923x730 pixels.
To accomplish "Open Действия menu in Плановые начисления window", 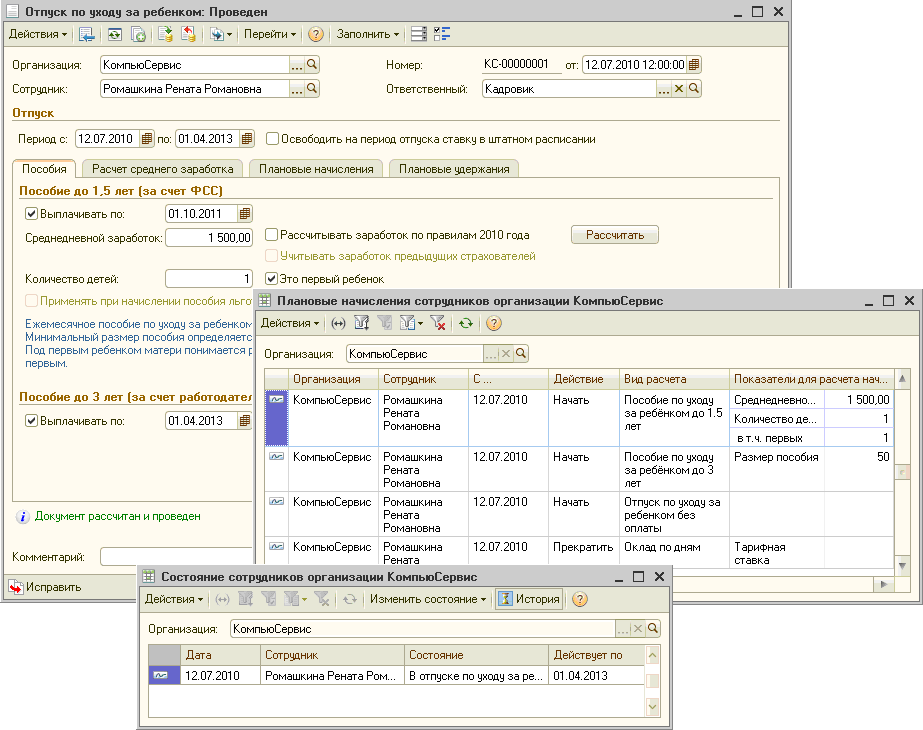I will 290,323.
